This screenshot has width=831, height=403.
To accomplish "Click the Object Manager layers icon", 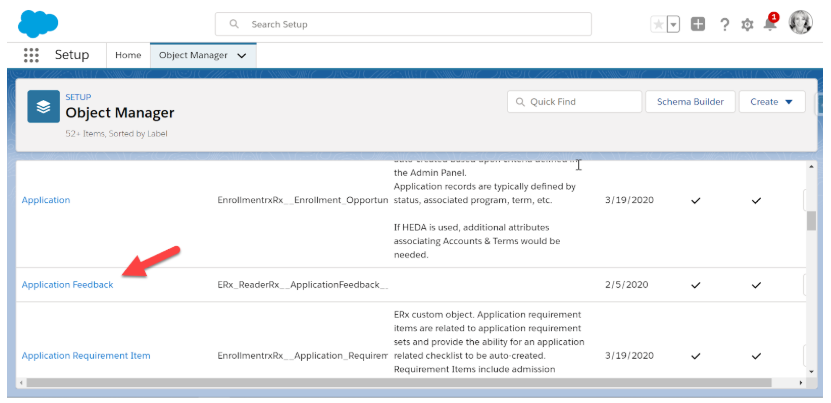I will click(43, 107).
